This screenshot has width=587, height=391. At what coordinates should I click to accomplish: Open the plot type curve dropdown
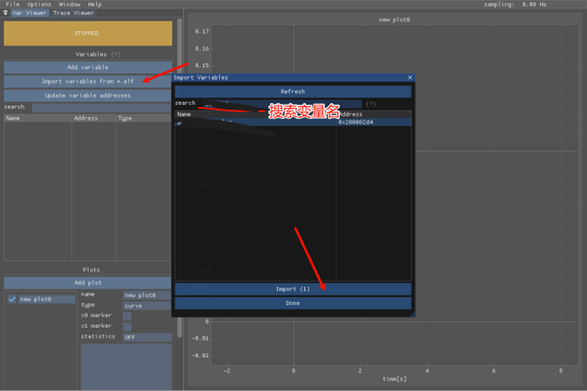pyautogui.click(x=147, y=306)
